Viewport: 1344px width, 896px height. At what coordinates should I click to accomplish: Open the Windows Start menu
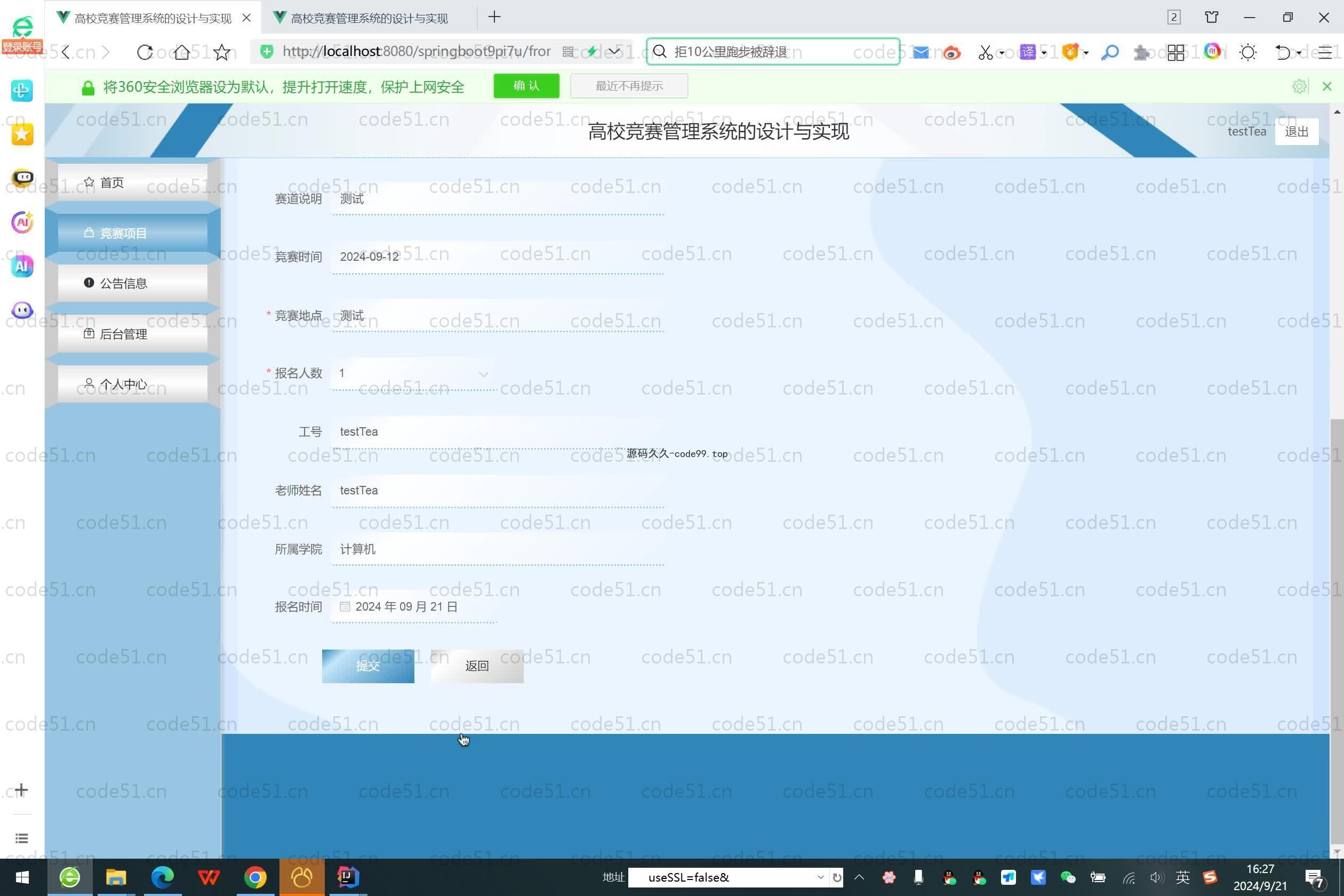tap(23, 877)
